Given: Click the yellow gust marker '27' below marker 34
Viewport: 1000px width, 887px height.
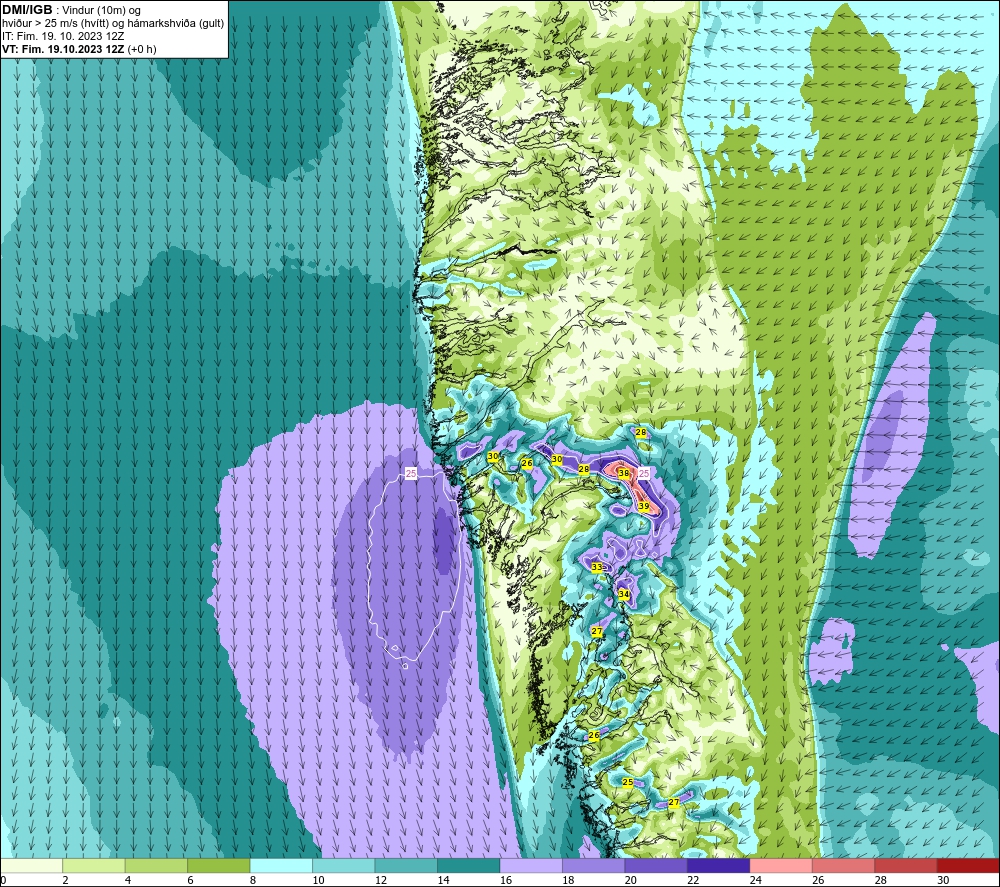Looking at the screenshot, I should click(x=596, y=631).
